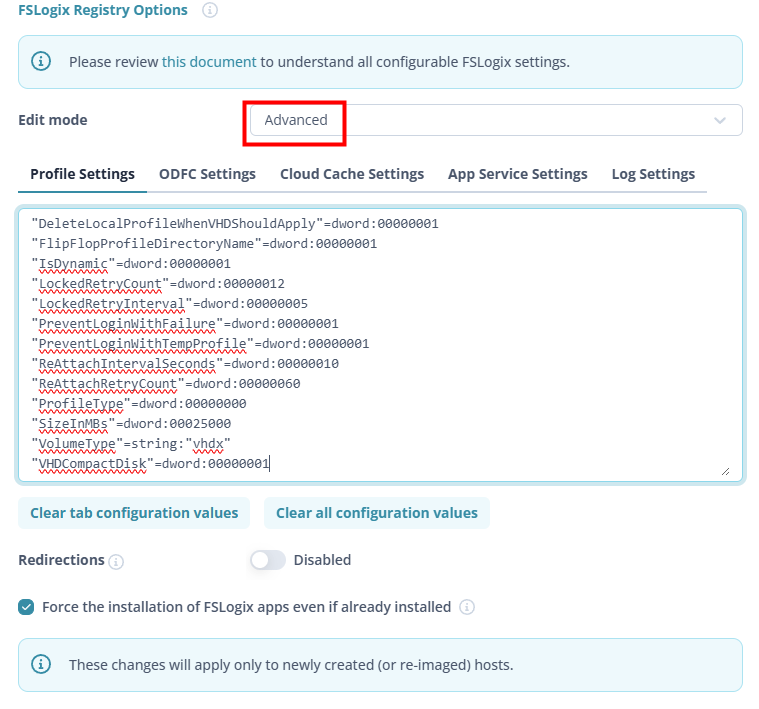Click the LockedRetryCount line

click(x=158, y=284)
